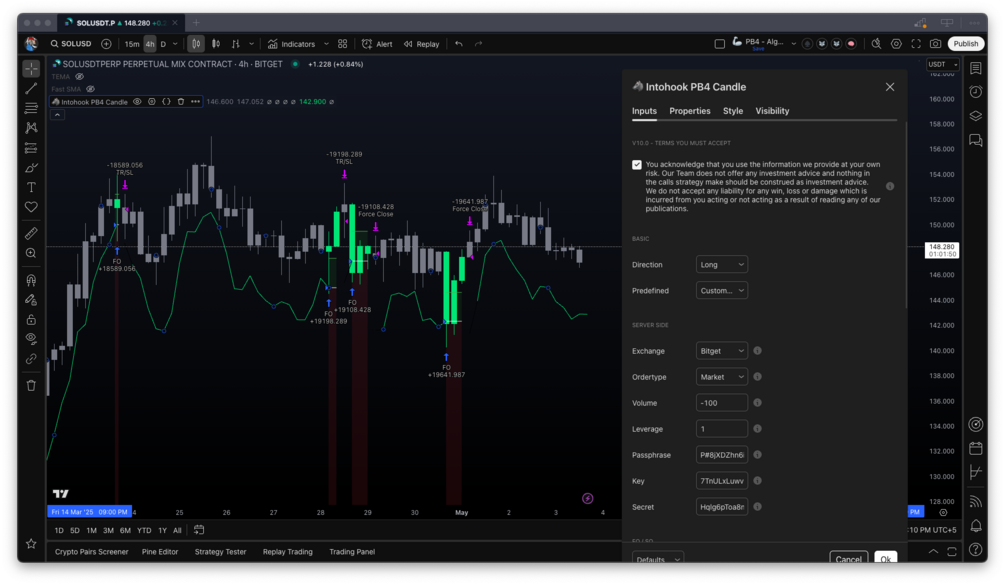This screenshot has width=1005, height=584.
Task: Click the Volume input field
Action: coord(722,403)
